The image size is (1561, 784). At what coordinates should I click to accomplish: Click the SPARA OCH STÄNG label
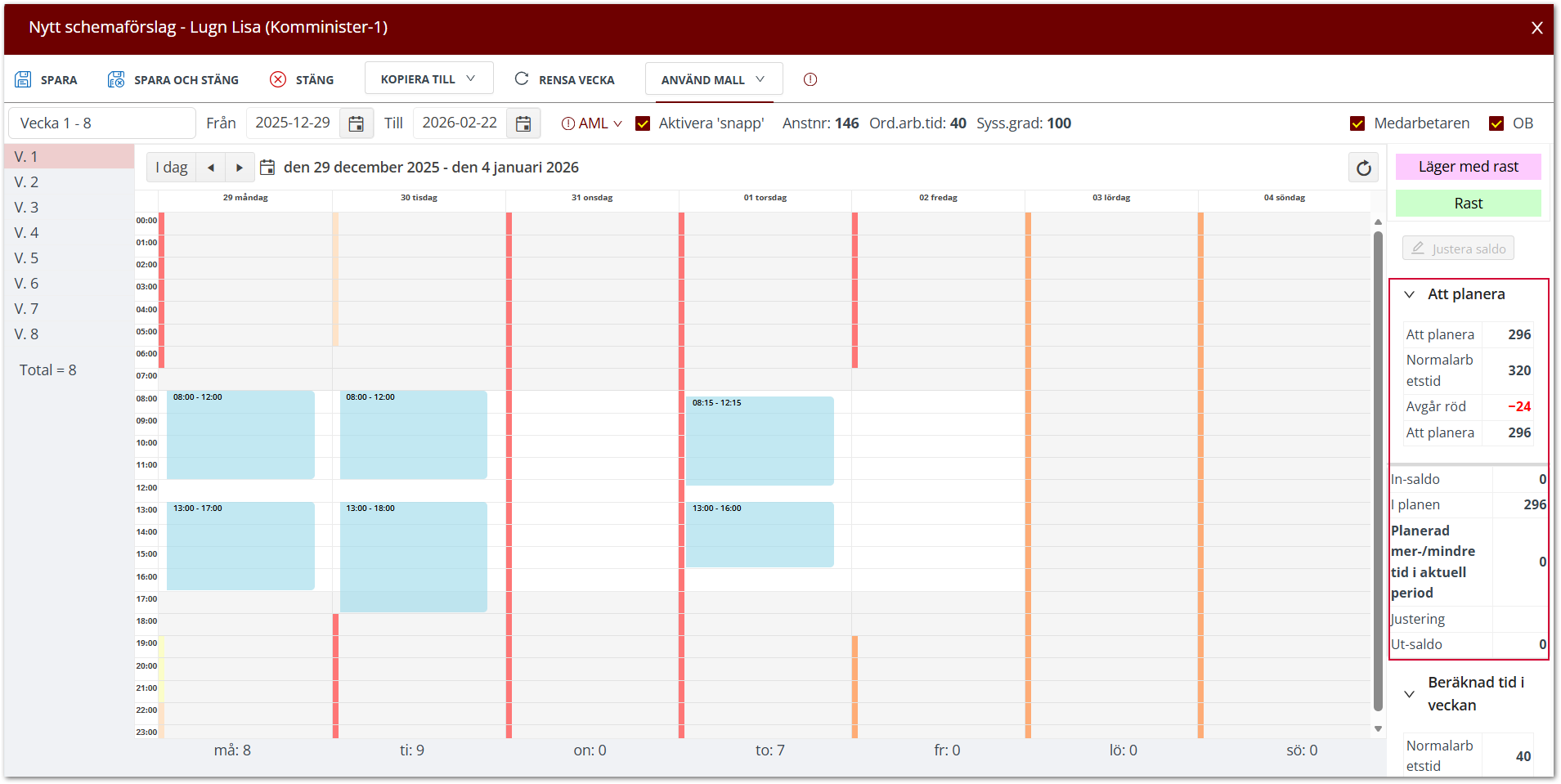[x=186, y=80]
